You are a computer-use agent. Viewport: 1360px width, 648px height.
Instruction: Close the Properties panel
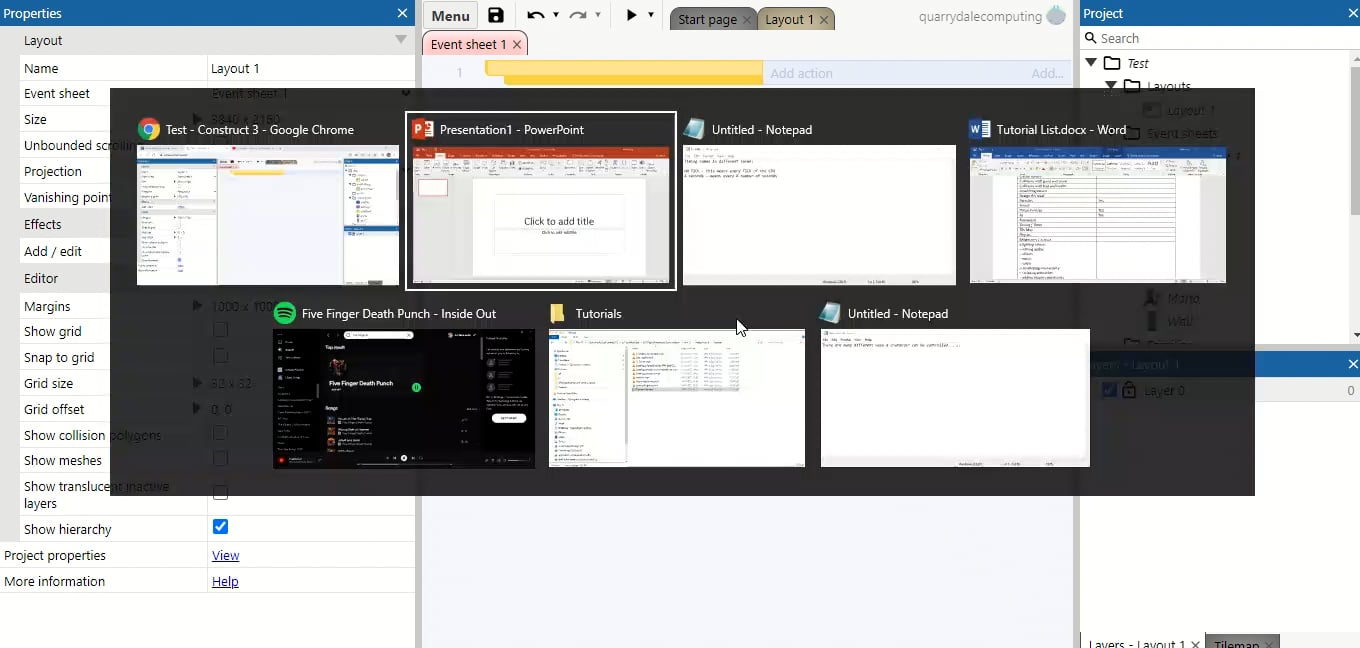(402, 13)
